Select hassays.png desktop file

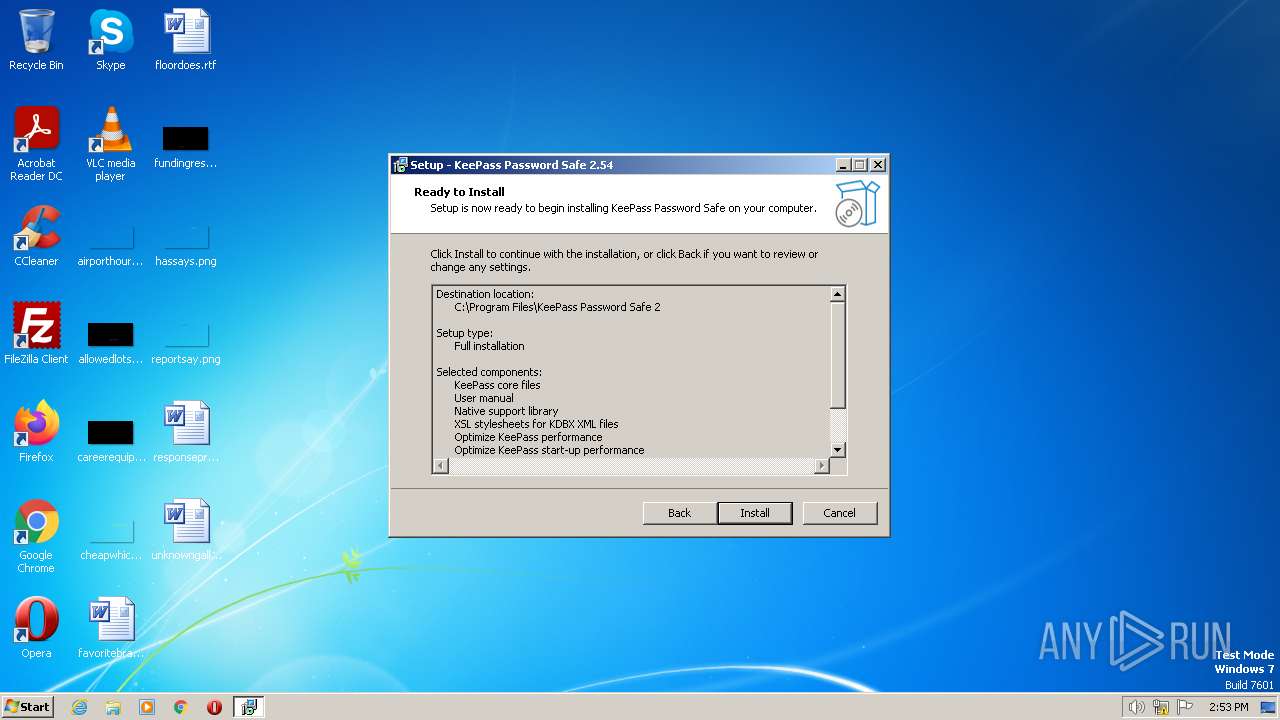(186, 245)
